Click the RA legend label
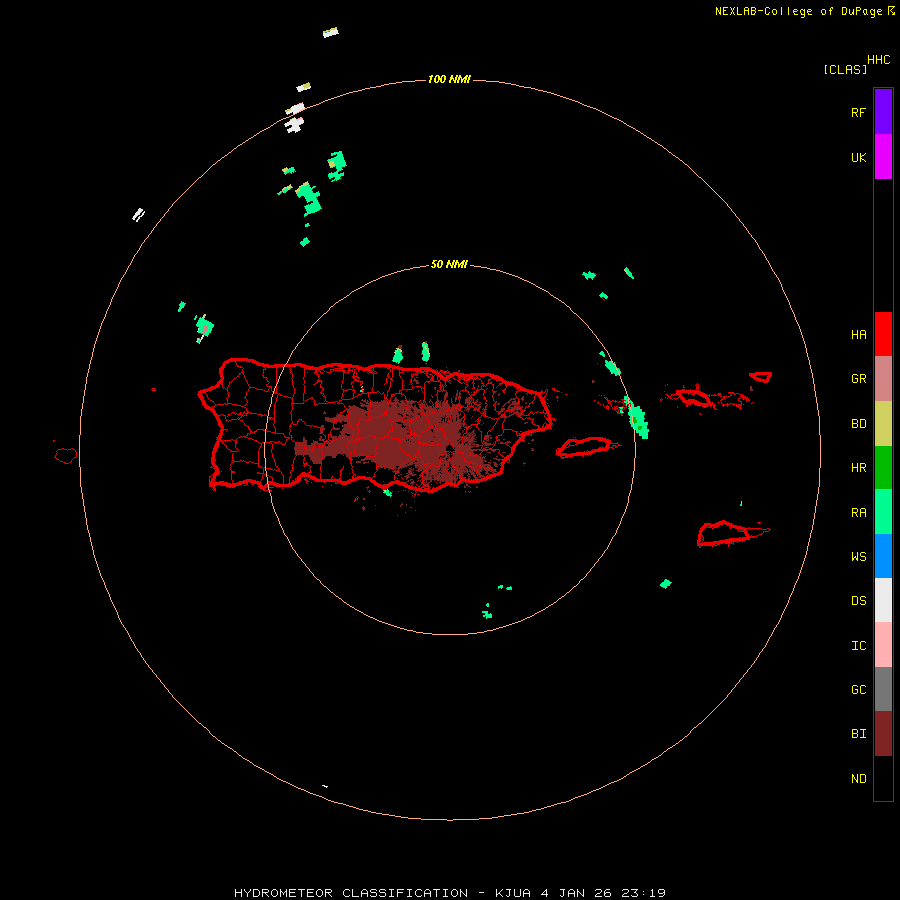Screen dimensions: 900x900 pyautogui.click(x=858, y=513)
